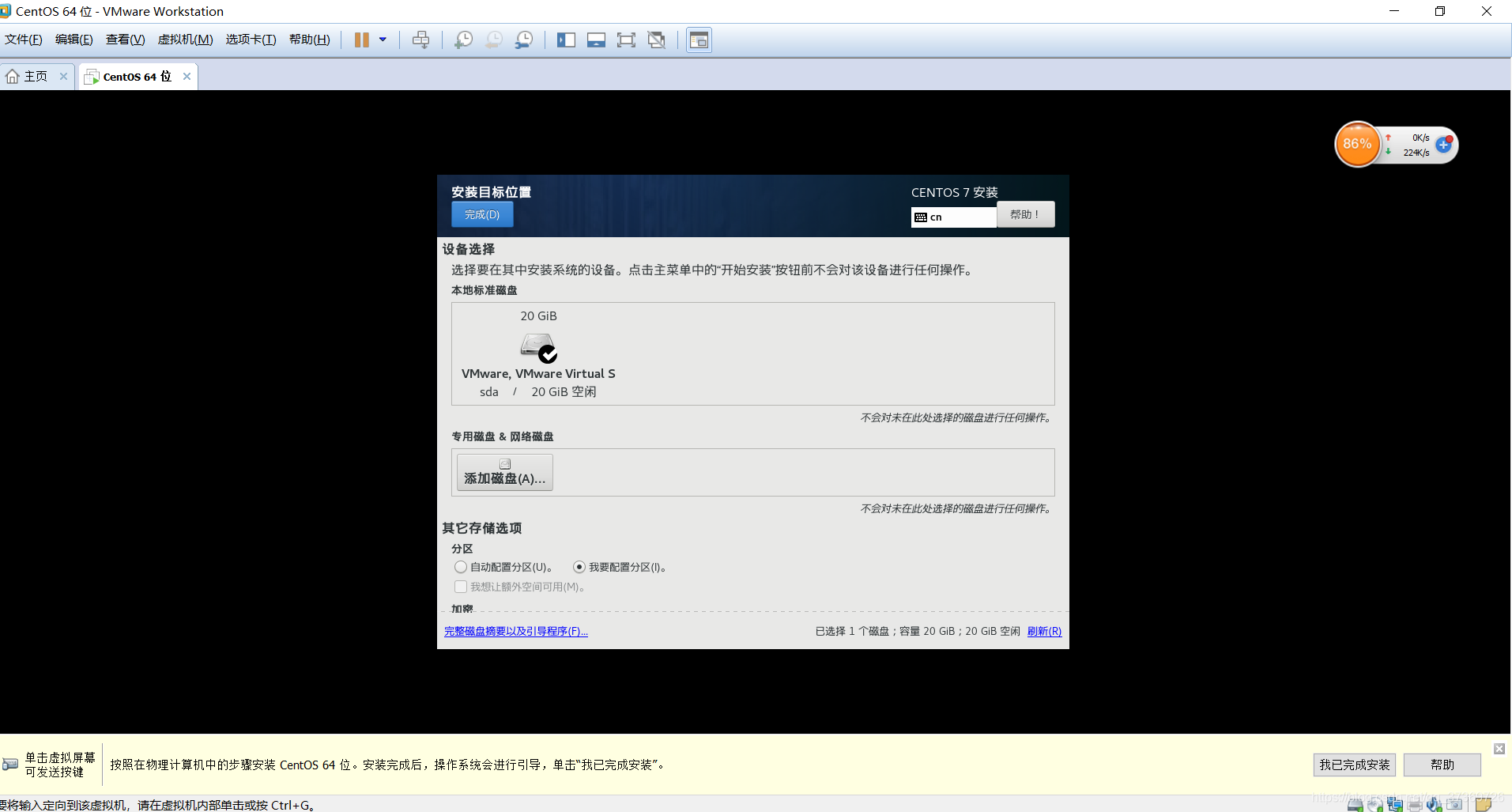Click the network adapter status icon

1395,804
